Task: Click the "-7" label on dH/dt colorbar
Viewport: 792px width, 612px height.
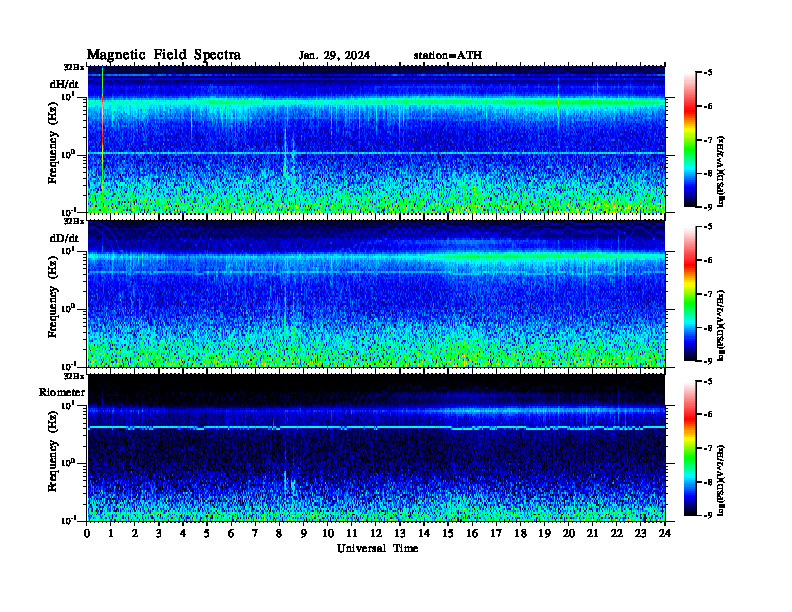Action: click(x=708, y=140)
